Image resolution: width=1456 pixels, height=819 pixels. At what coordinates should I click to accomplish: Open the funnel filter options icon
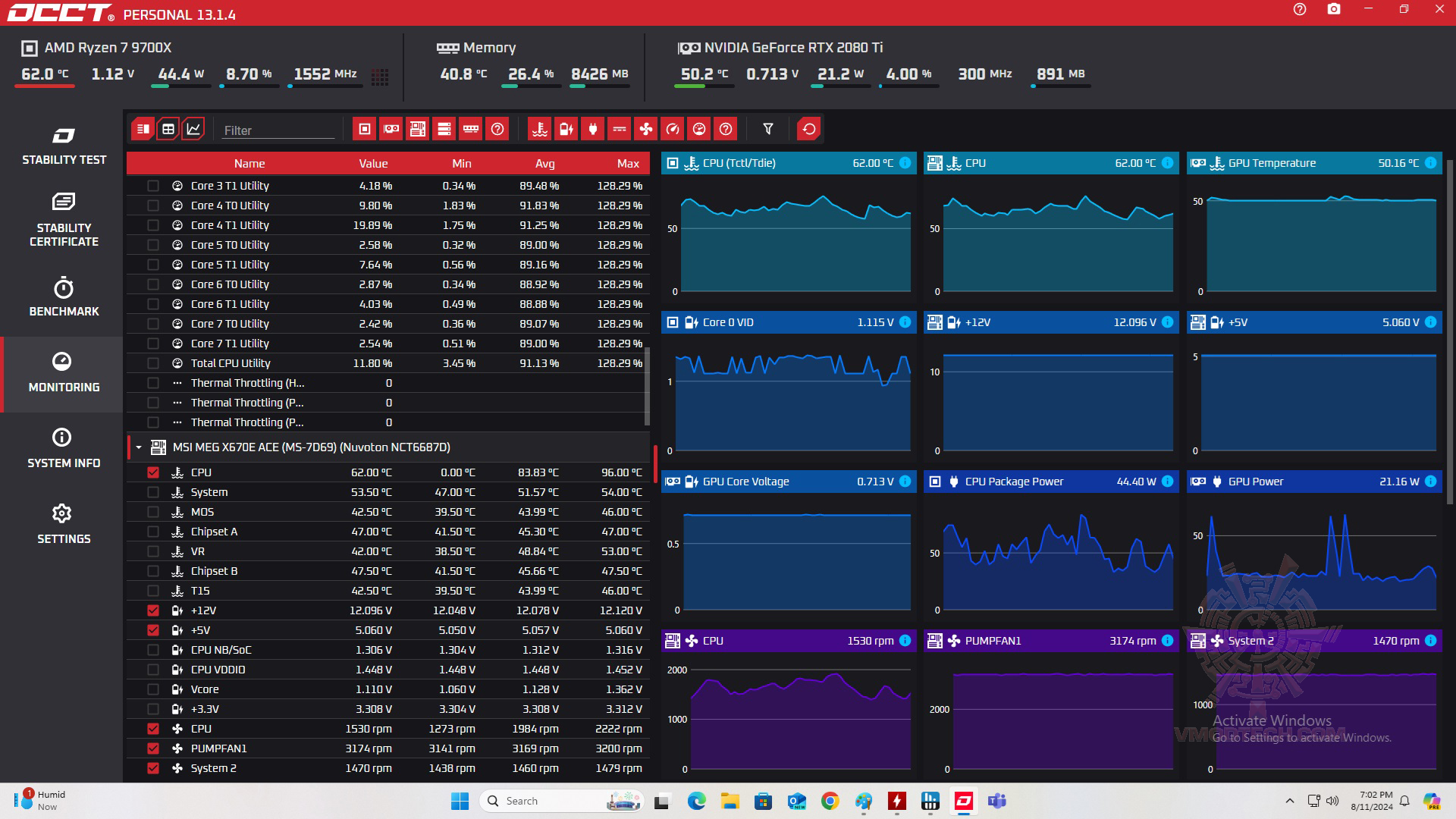tap(768, 129)
